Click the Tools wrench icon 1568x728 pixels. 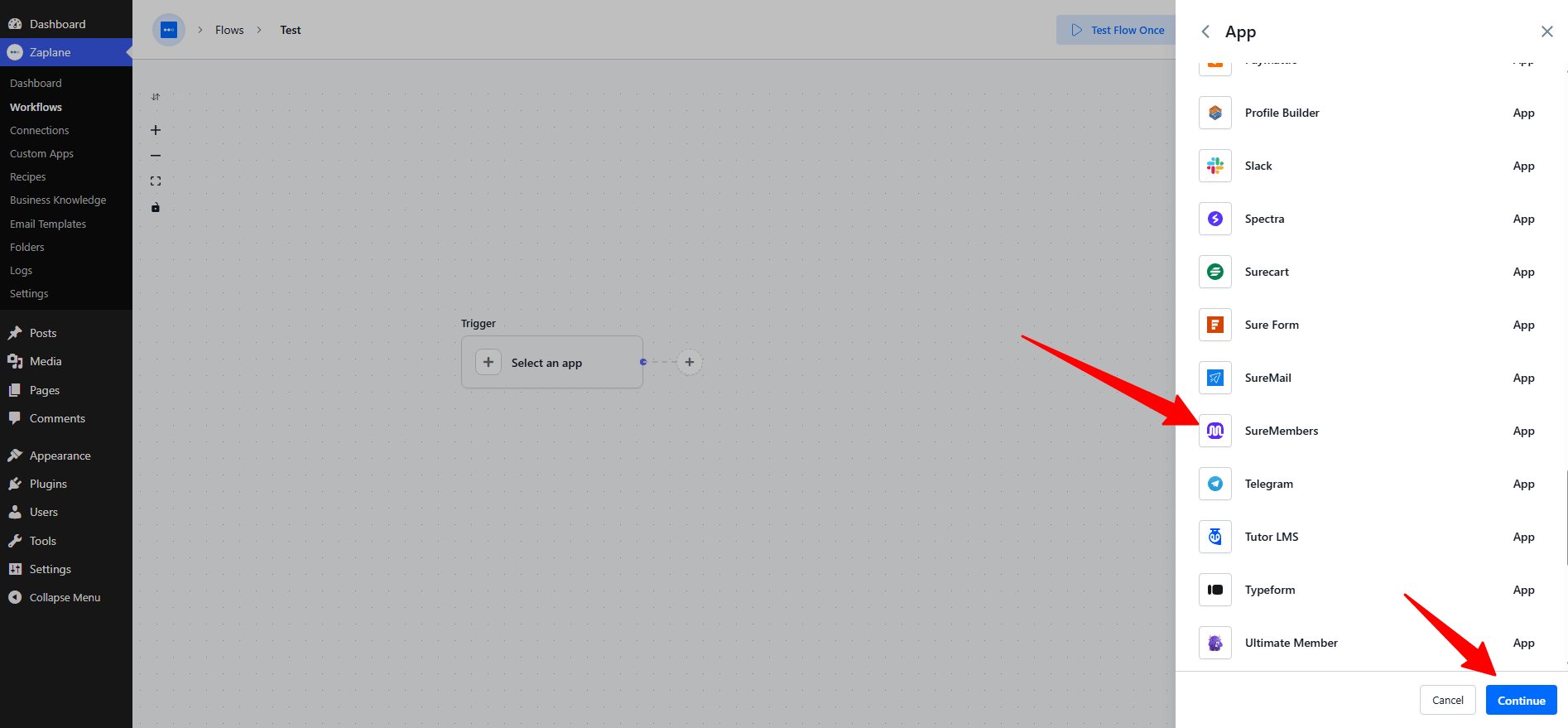(x=15, y=541)
